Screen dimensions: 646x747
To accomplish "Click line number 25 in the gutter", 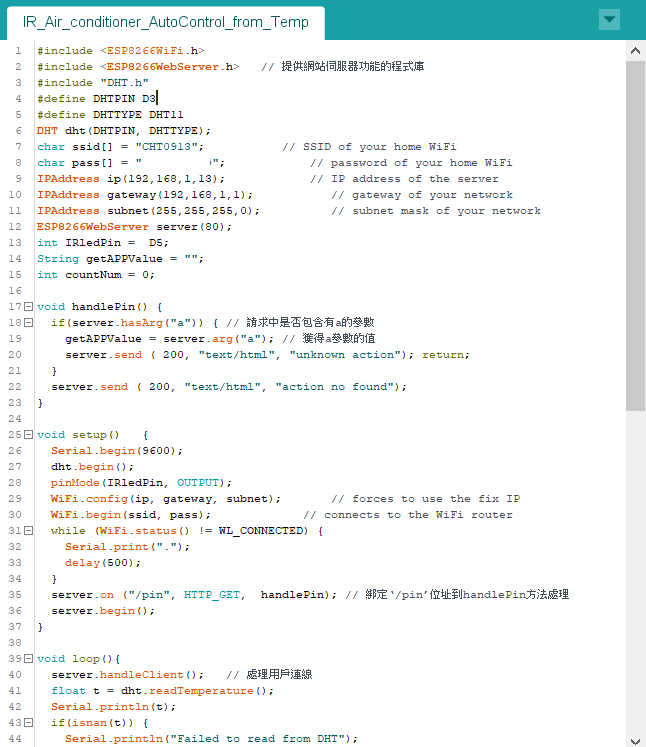I will tap(15, 435).
